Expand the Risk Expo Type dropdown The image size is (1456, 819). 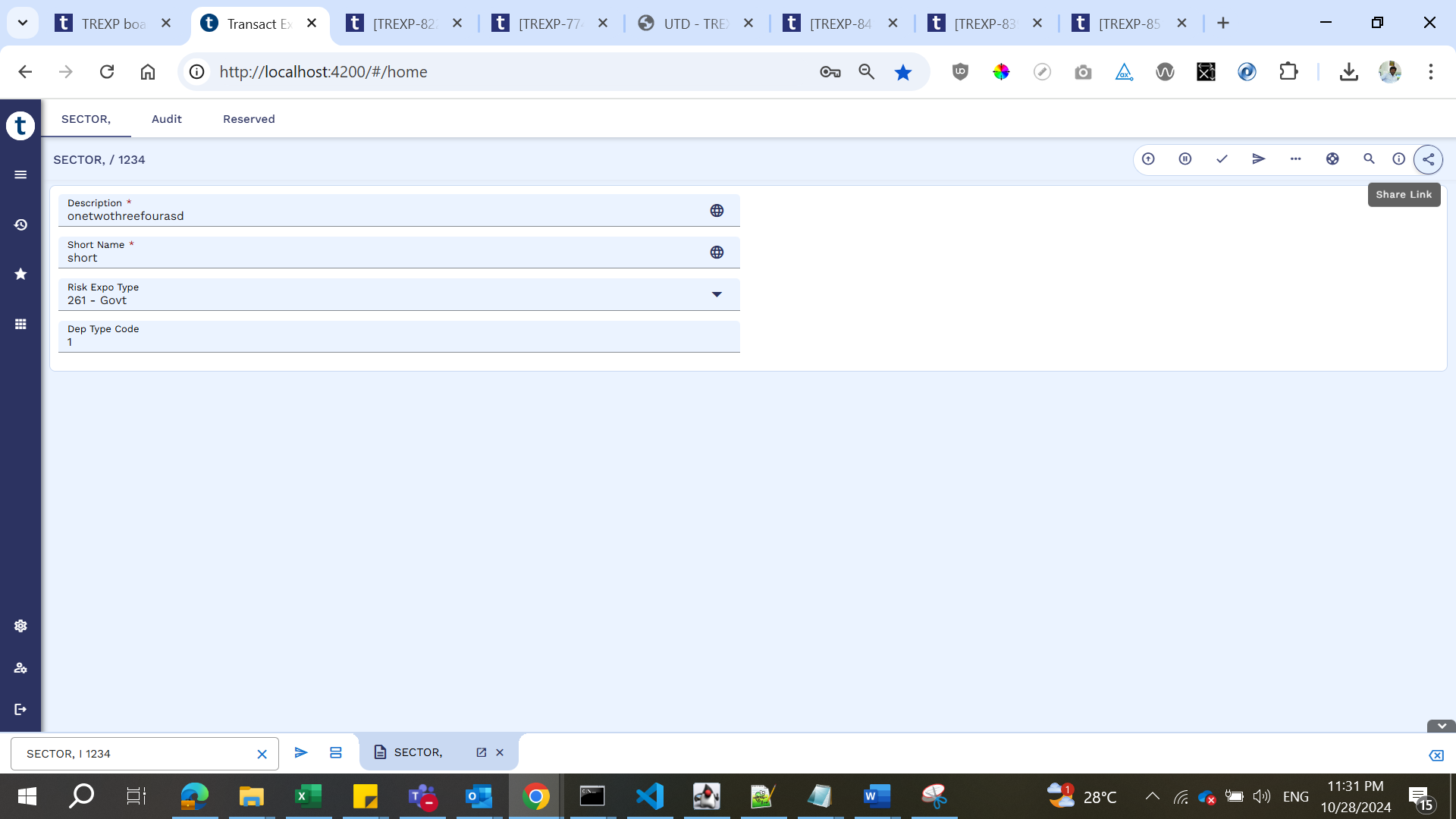717,294
